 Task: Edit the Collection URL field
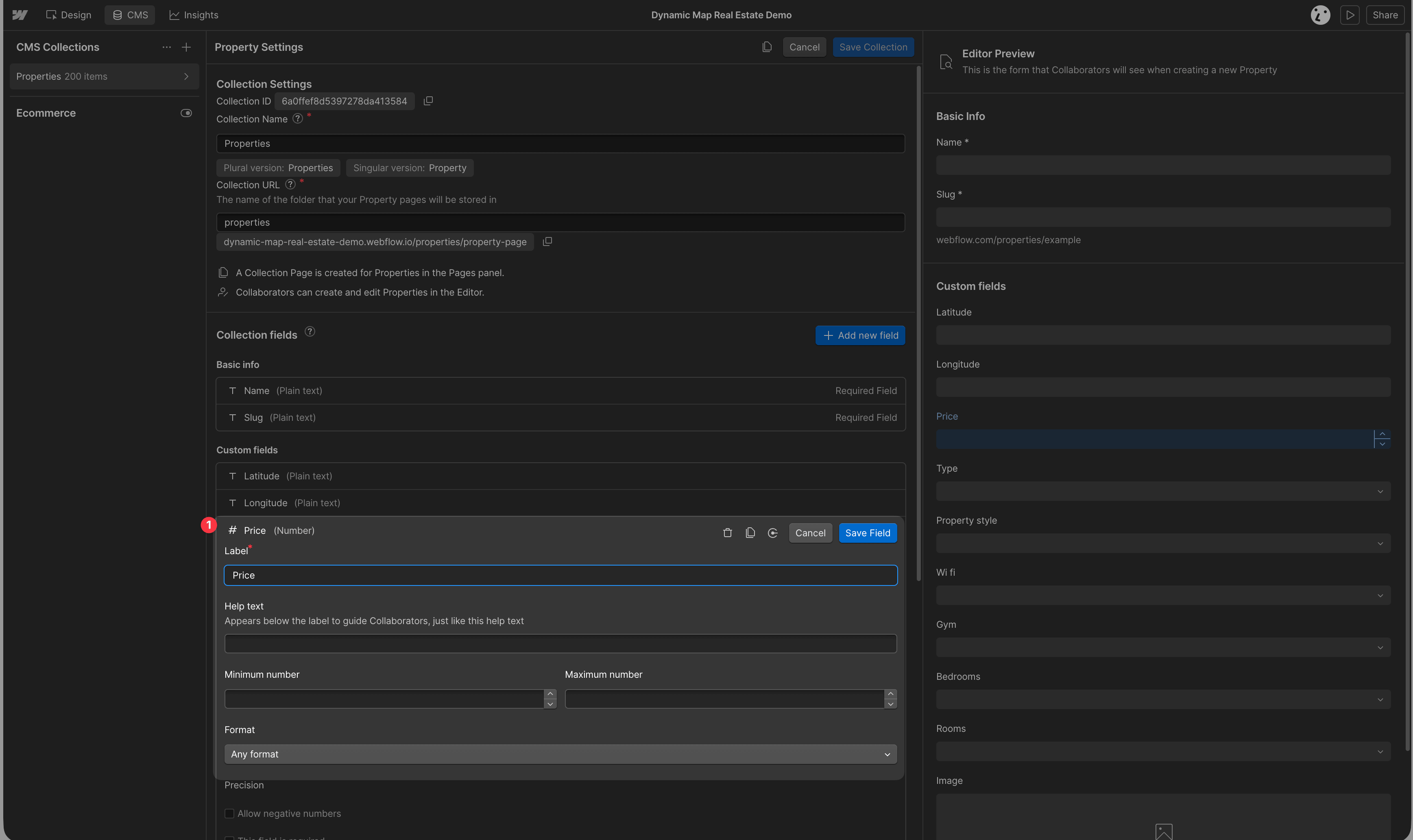tap(560, 222)
